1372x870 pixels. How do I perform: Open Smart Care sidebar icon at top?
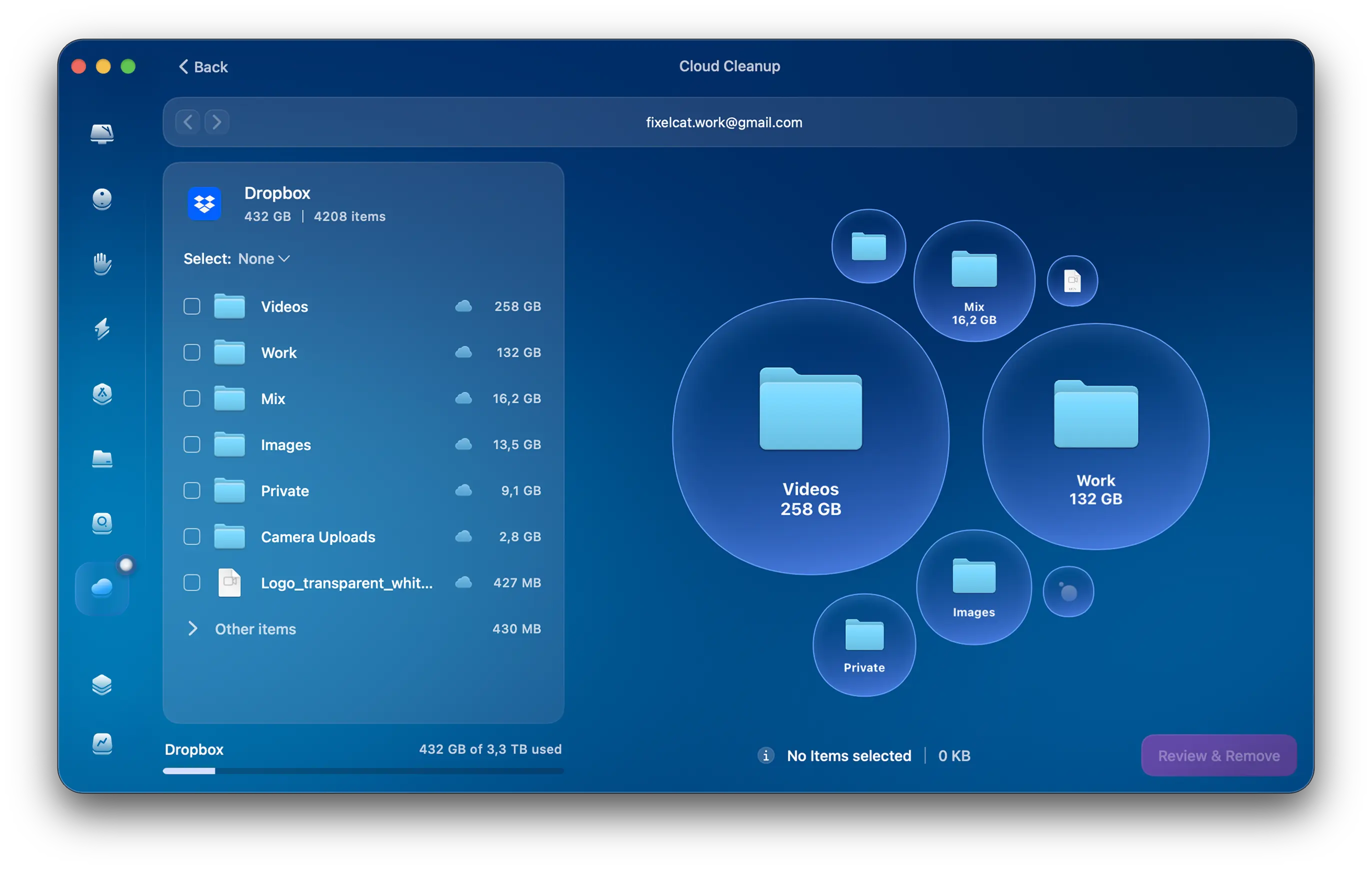[102, 133]
